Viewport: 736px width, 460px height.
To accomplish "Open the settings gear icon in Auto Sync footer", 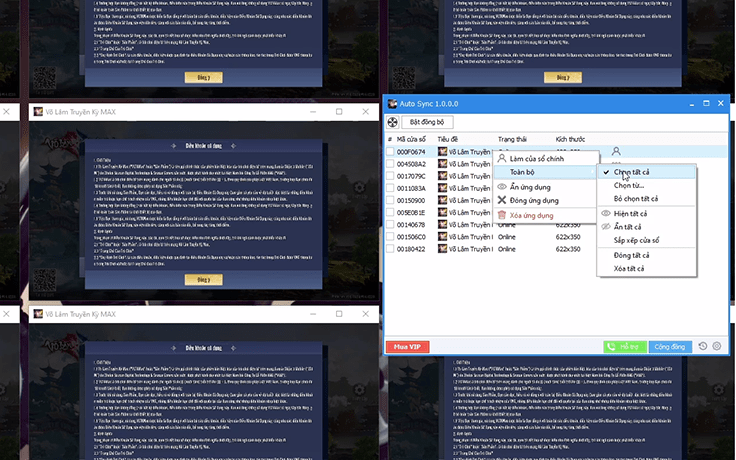I will coord(717,346).
